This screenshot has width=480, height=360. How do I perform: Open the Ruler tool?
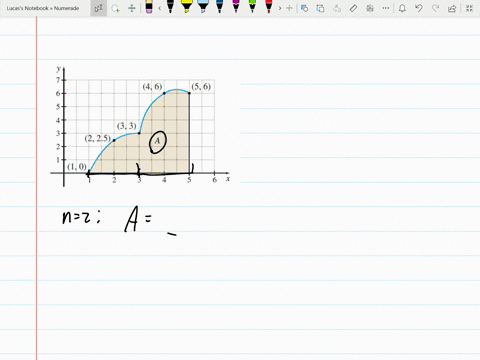click(x=353, y=8)
